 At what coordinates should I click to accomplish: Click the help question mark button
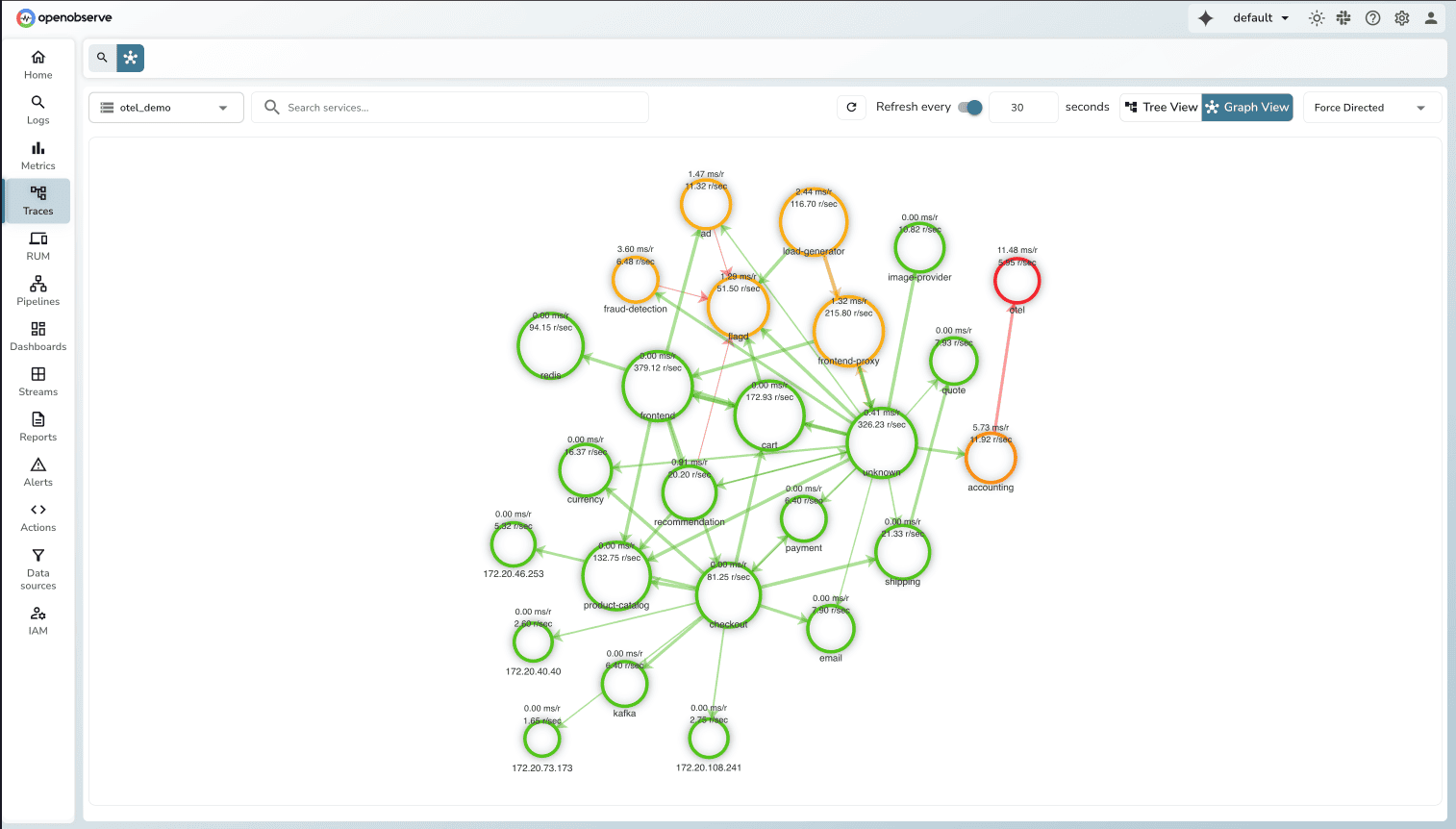[1372, 17]
